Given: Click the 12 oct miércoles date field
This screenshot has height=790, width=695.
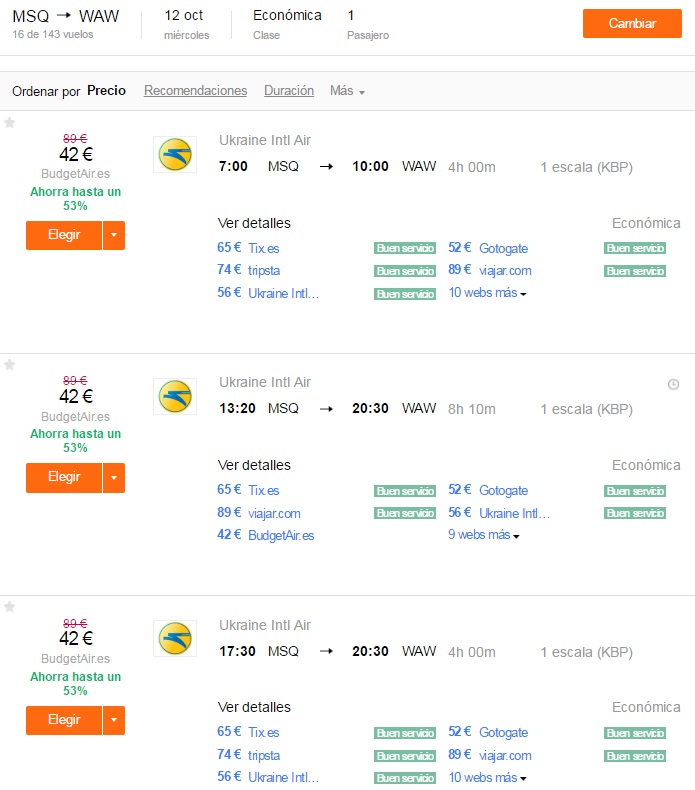Looking at the screenshot, I should coord(186,24).
